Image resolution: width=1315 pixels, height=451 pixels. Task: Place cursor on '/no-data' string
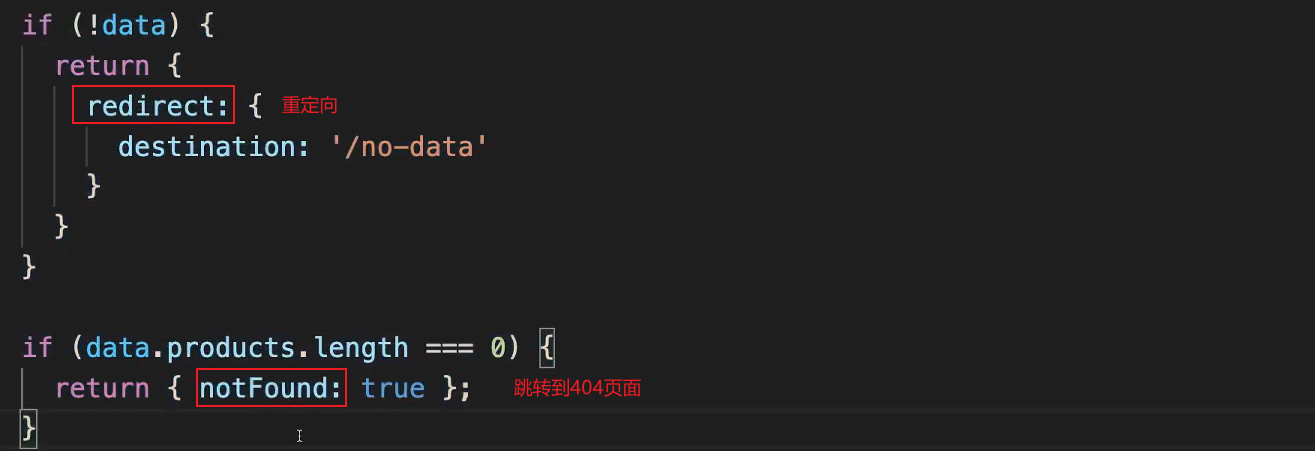[409, 147]
